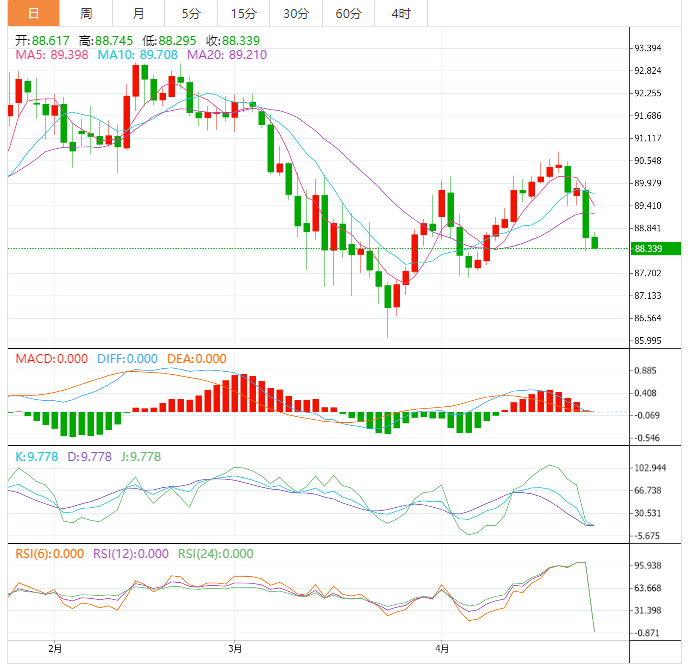Switch to the weekly 周 tab
Screen dimensions: 689x671
[86, 13]
